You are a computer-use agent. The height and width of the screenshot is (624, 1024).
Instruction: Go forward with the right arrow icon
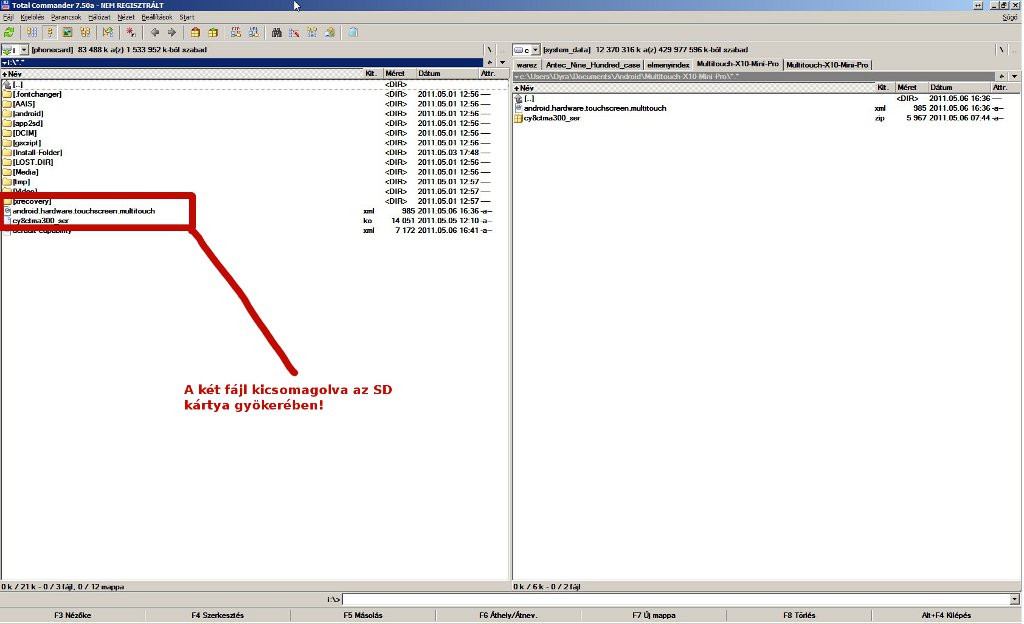pyautogui.click(x=172, y=32)
